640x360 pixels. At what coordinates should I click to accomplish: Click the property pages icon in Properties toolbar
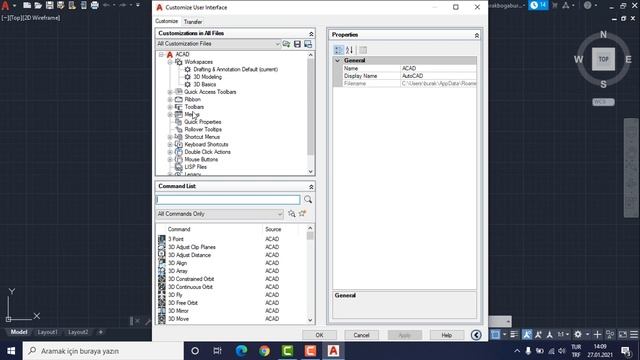pyautogui.click(x=362, y=50)
